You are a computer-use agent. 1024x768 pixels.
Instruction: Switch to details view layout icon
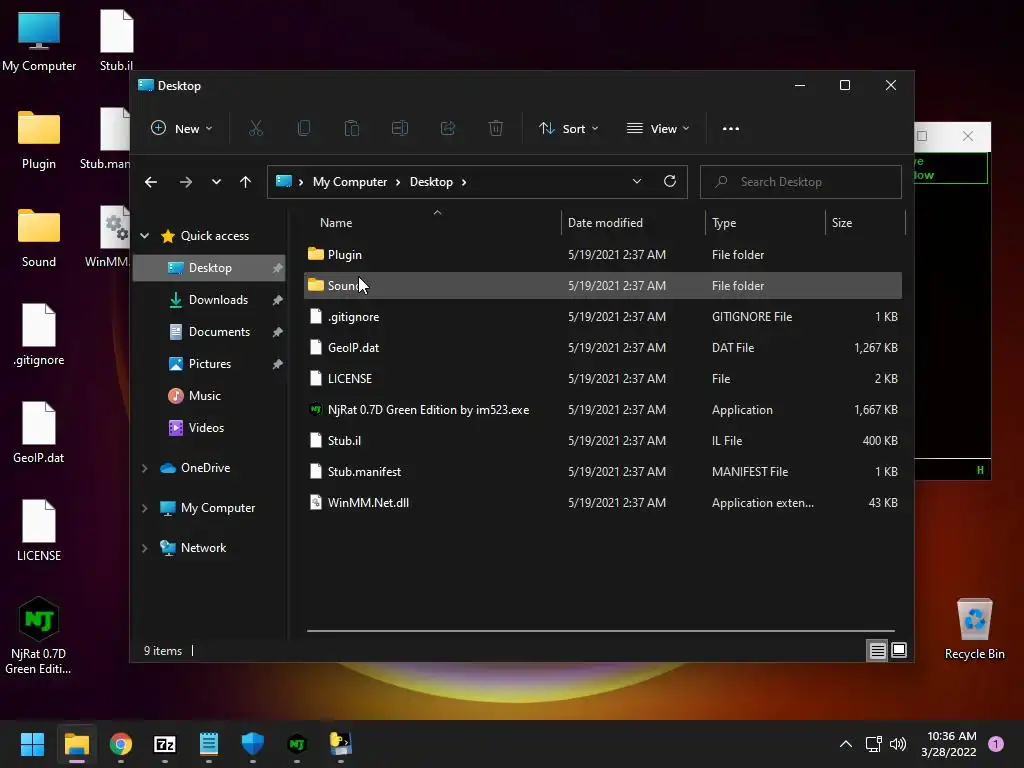pos(877,650)
